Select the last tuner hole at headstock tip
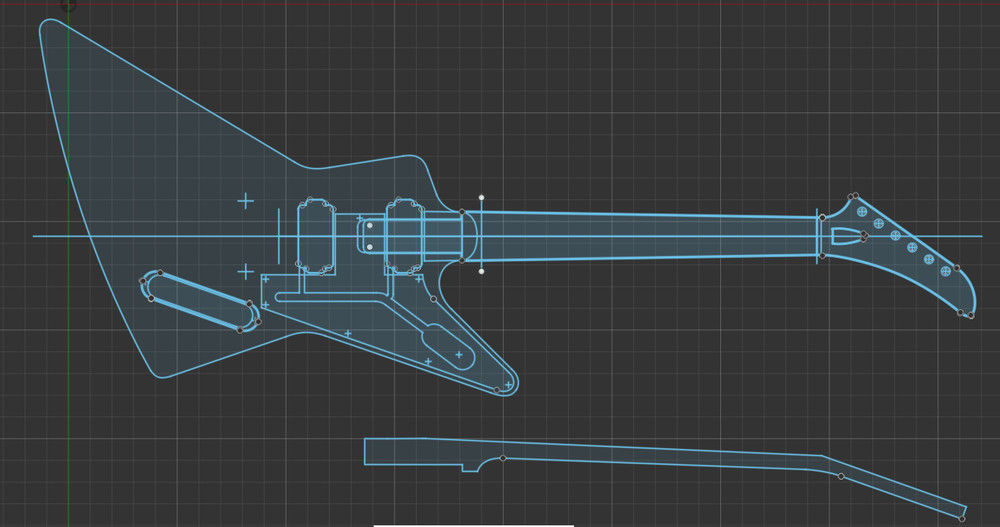The width and height of the screenshot is (1000, 527). click(x=945, y=271)
